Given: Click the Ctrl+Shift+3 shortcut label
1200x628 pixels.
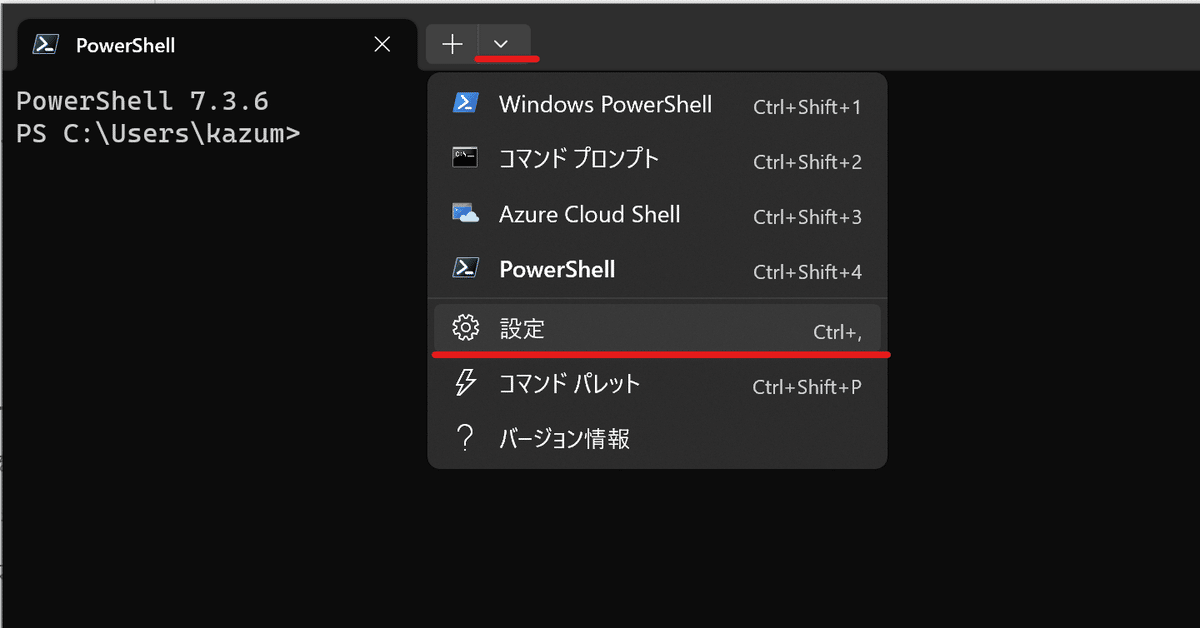Looking at the screenshot, I should tap(807, 217).
